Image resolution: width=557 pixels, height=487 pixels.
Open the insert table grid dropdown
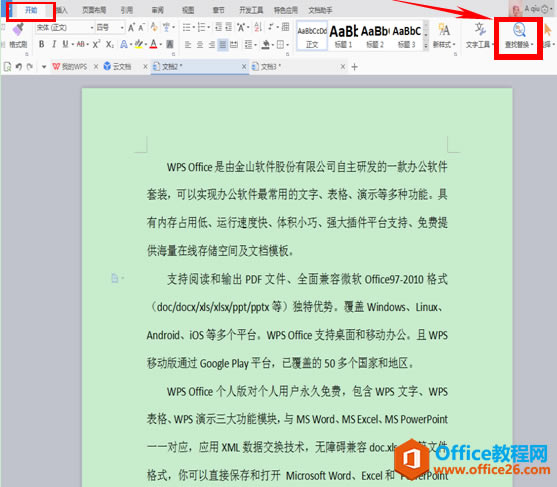[285, 27]
